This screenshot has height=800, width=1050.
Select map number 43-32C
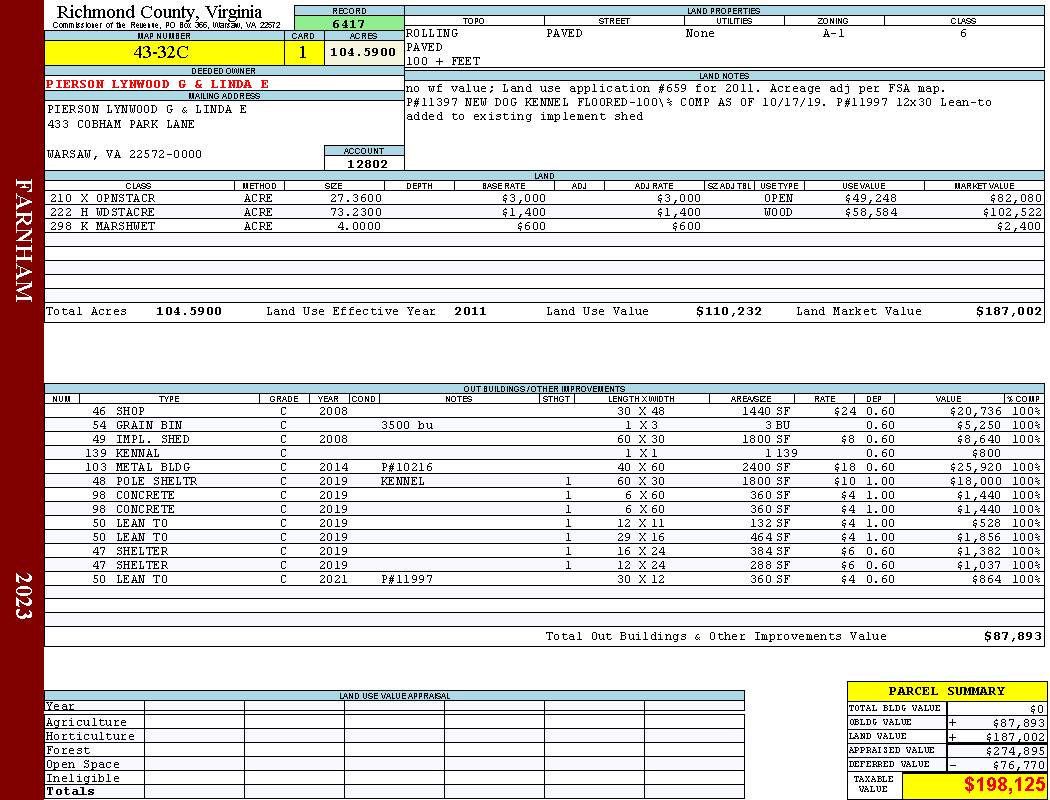161,52
